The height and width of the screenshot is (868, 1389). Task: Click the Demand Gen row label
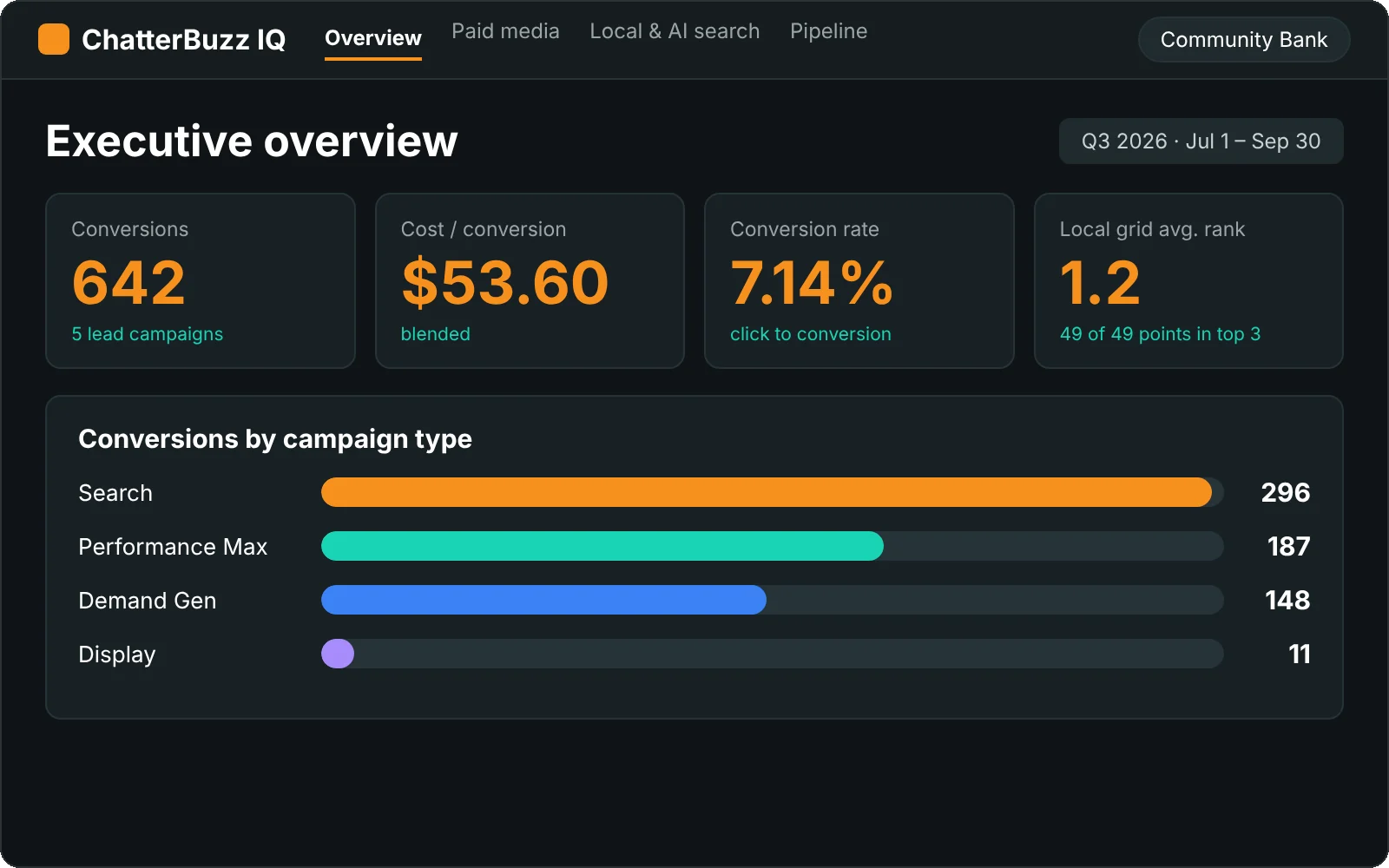point(148,601)
